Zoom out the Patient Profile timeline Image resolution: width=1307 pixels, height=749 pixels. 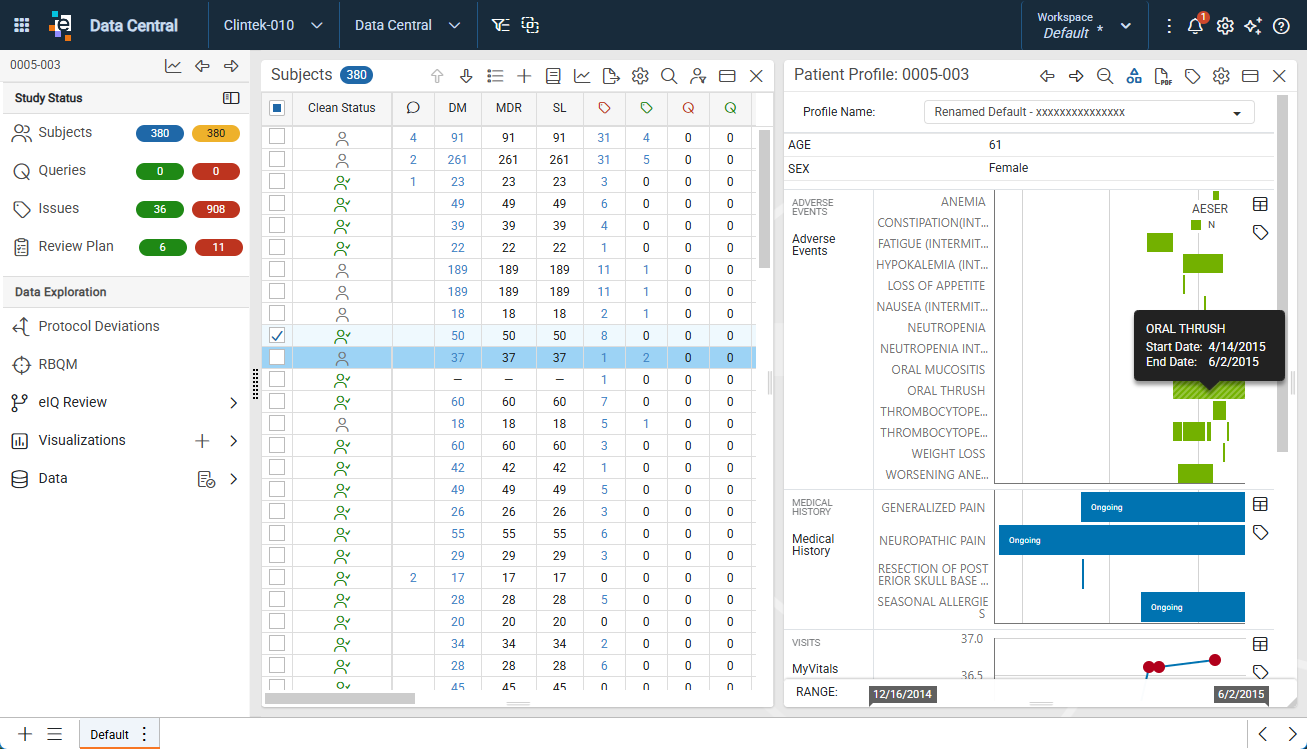point(1105,76)
